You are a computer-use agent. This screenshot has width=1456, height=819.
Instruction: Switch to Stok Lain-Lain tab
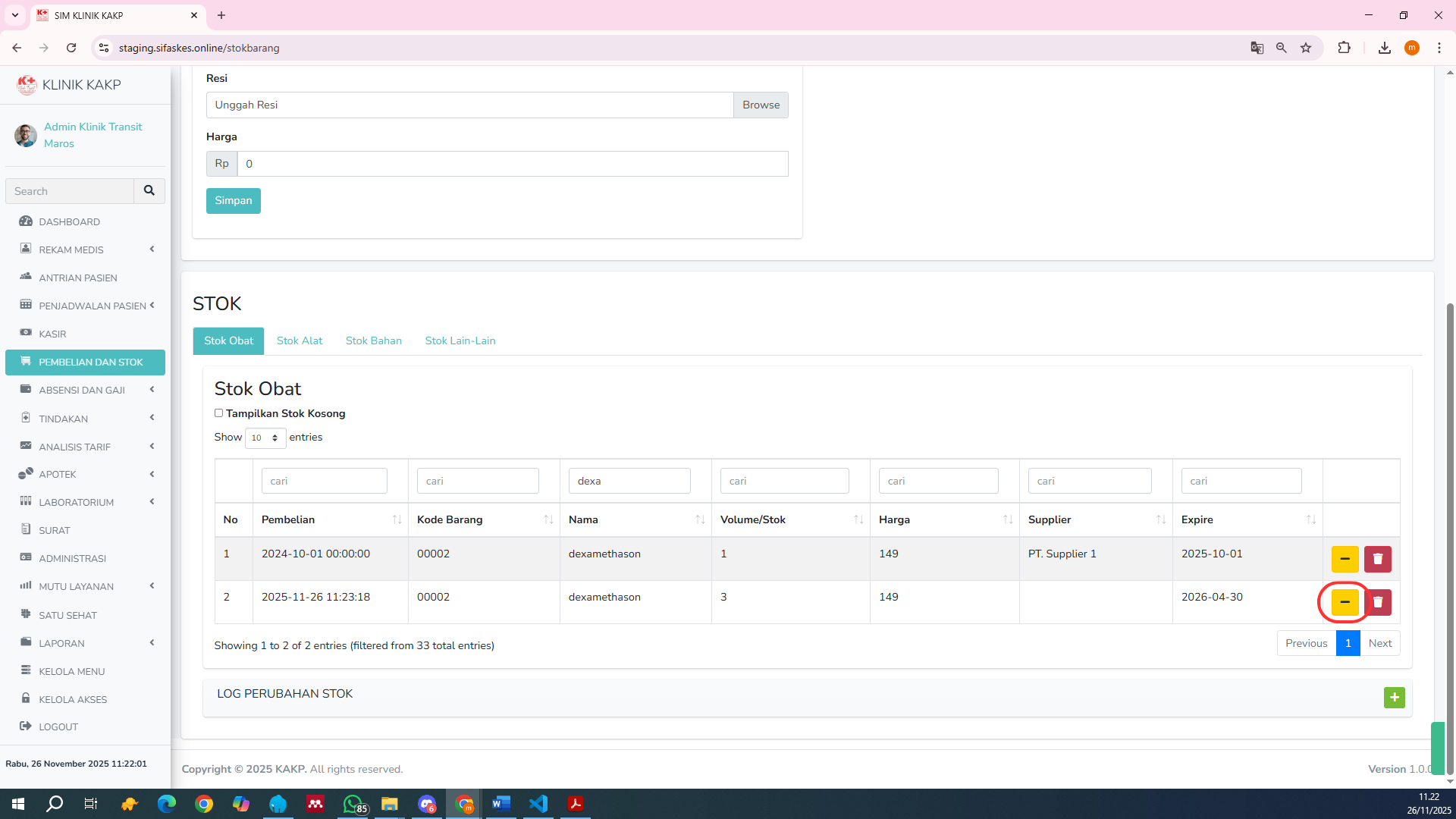click(x=460, y=340)
